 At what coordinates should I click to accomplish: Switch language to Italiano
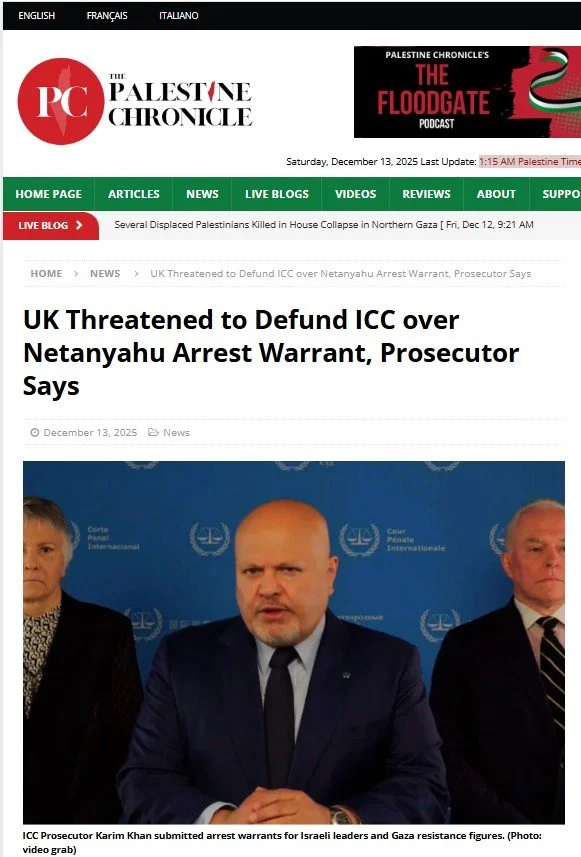[x=179, y=15]
